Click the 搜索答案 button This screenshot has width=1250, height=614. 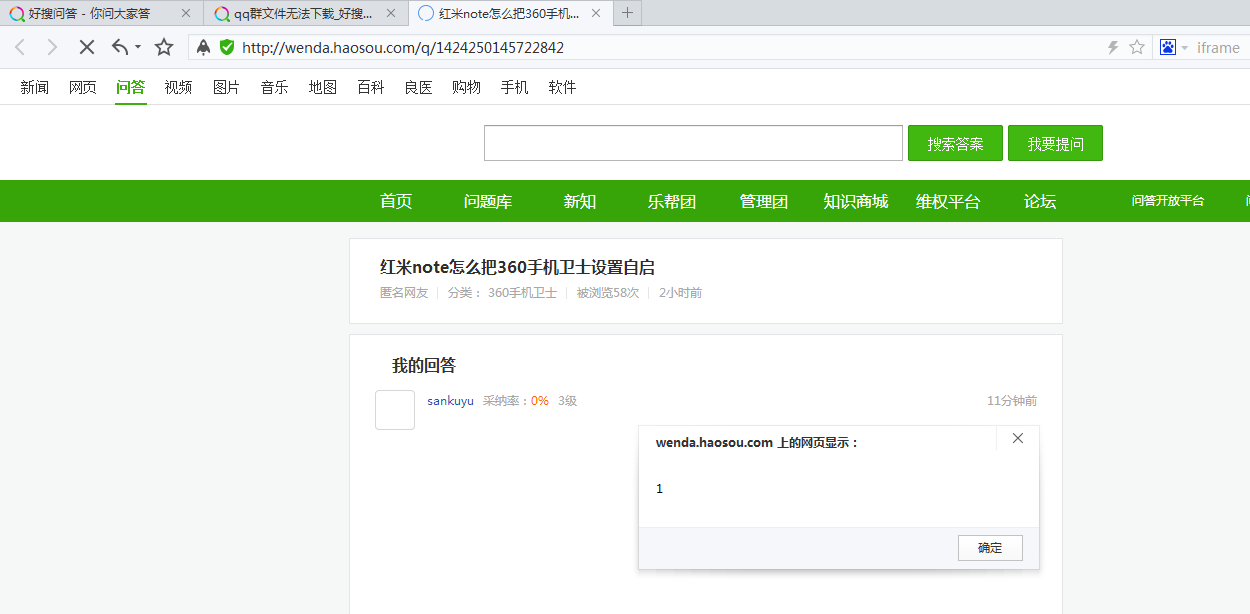(x=955, y=143)
